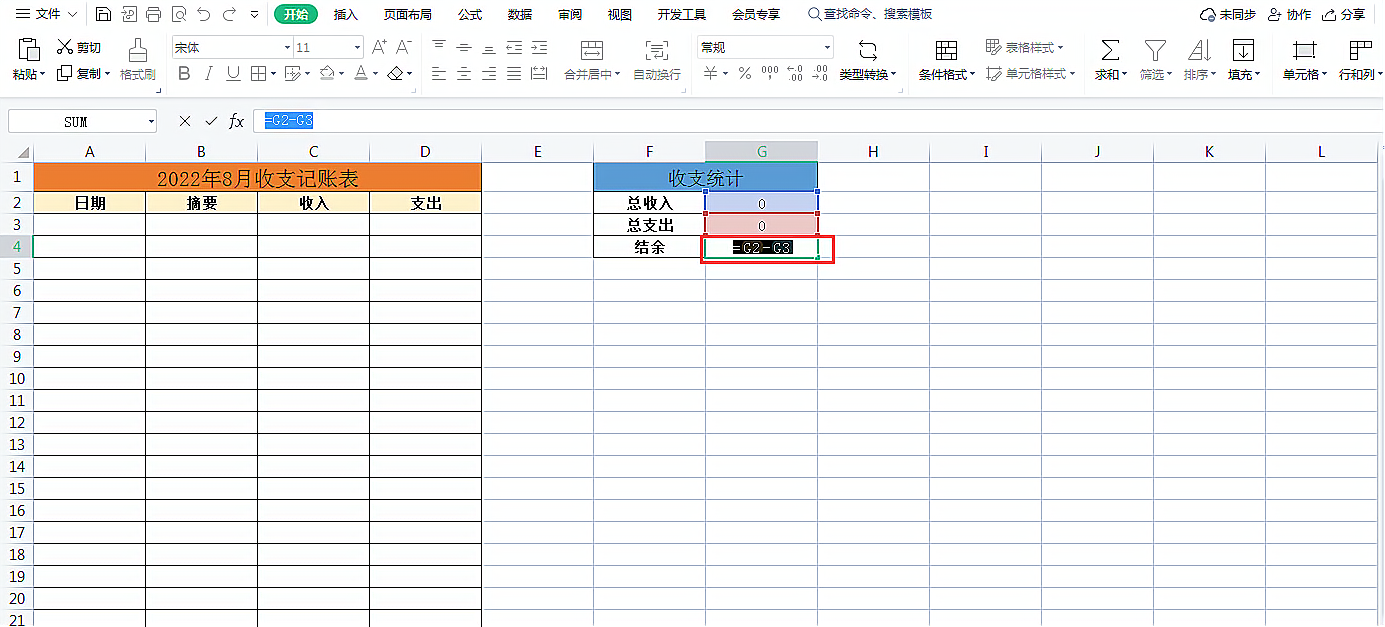Open Print Preview from quick access bar
This screenshot has height=627, width=1385.
click(179, 14)
